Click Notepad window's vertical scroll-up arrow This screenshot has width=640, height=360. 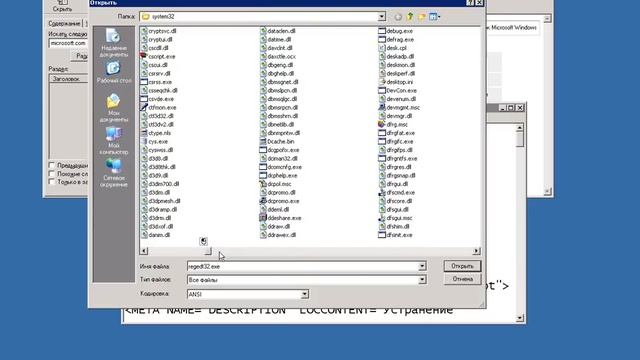coord(520,128)
